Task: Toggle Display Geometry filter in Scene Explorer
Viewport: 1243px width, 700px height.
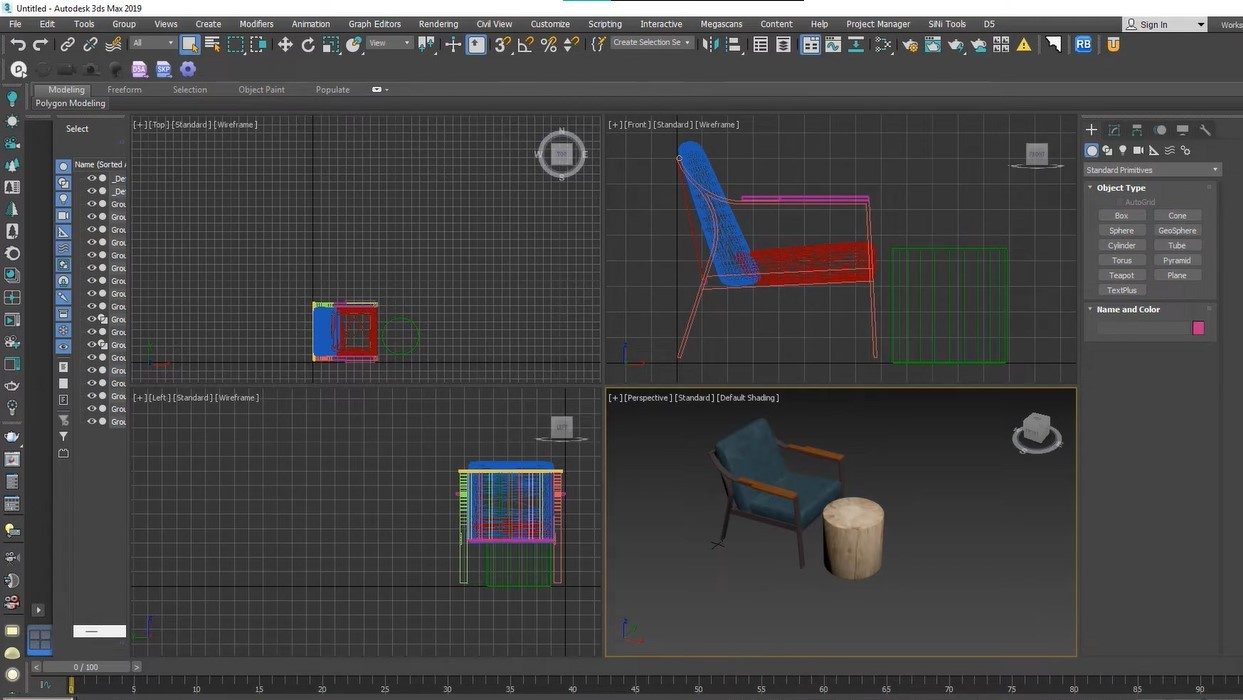Action: pyautogui.click(x=63, y=166)
